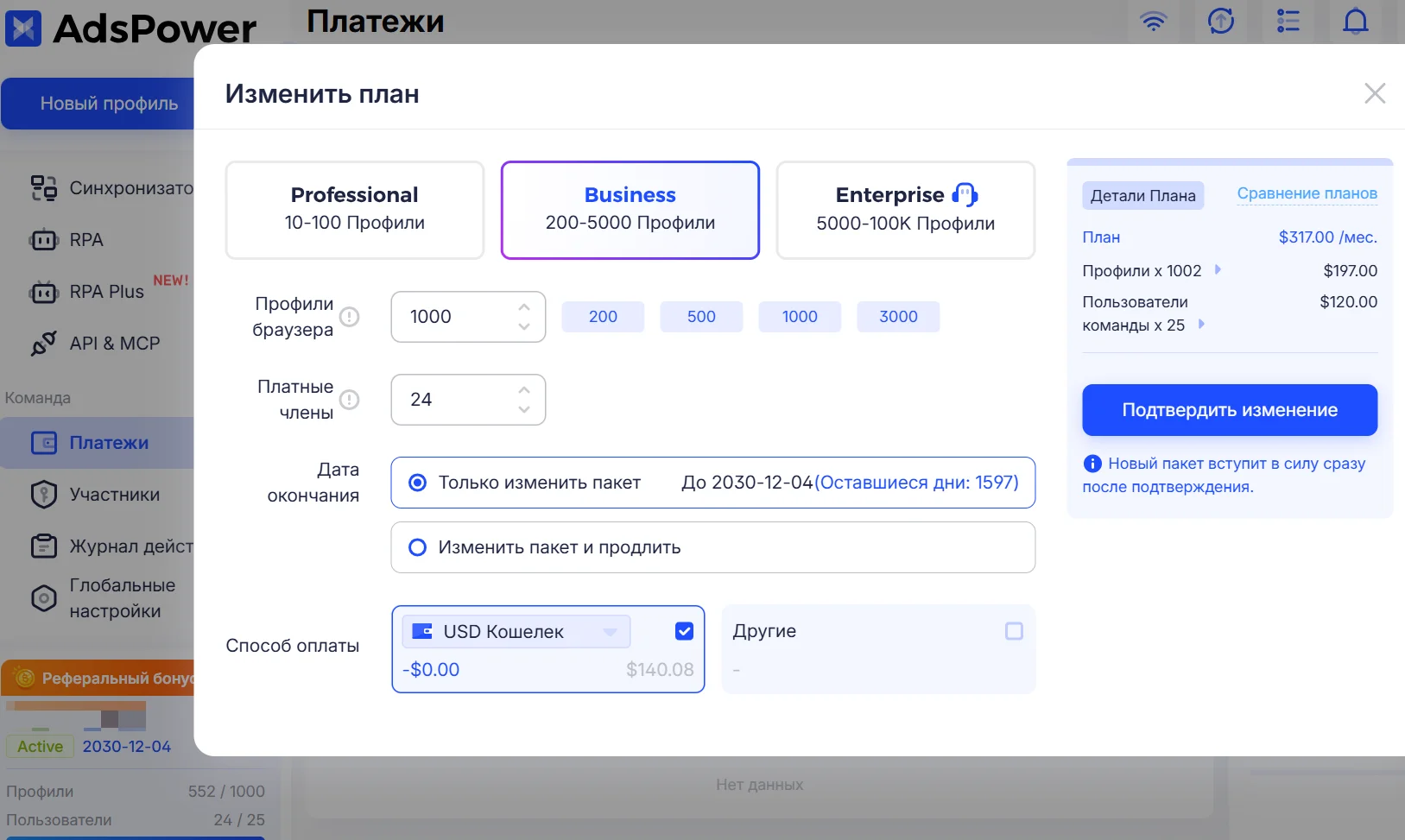Open the USD Кошелек dropdown

[516, 631]
